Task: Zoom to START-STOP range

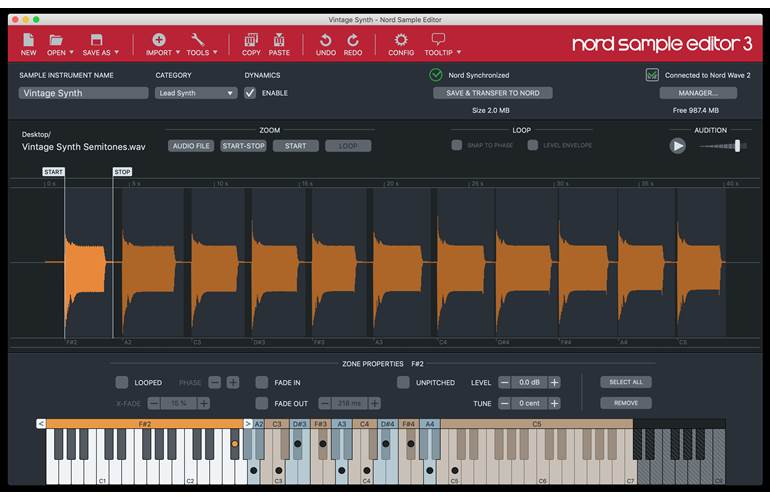Action: [x=243, y=146]
